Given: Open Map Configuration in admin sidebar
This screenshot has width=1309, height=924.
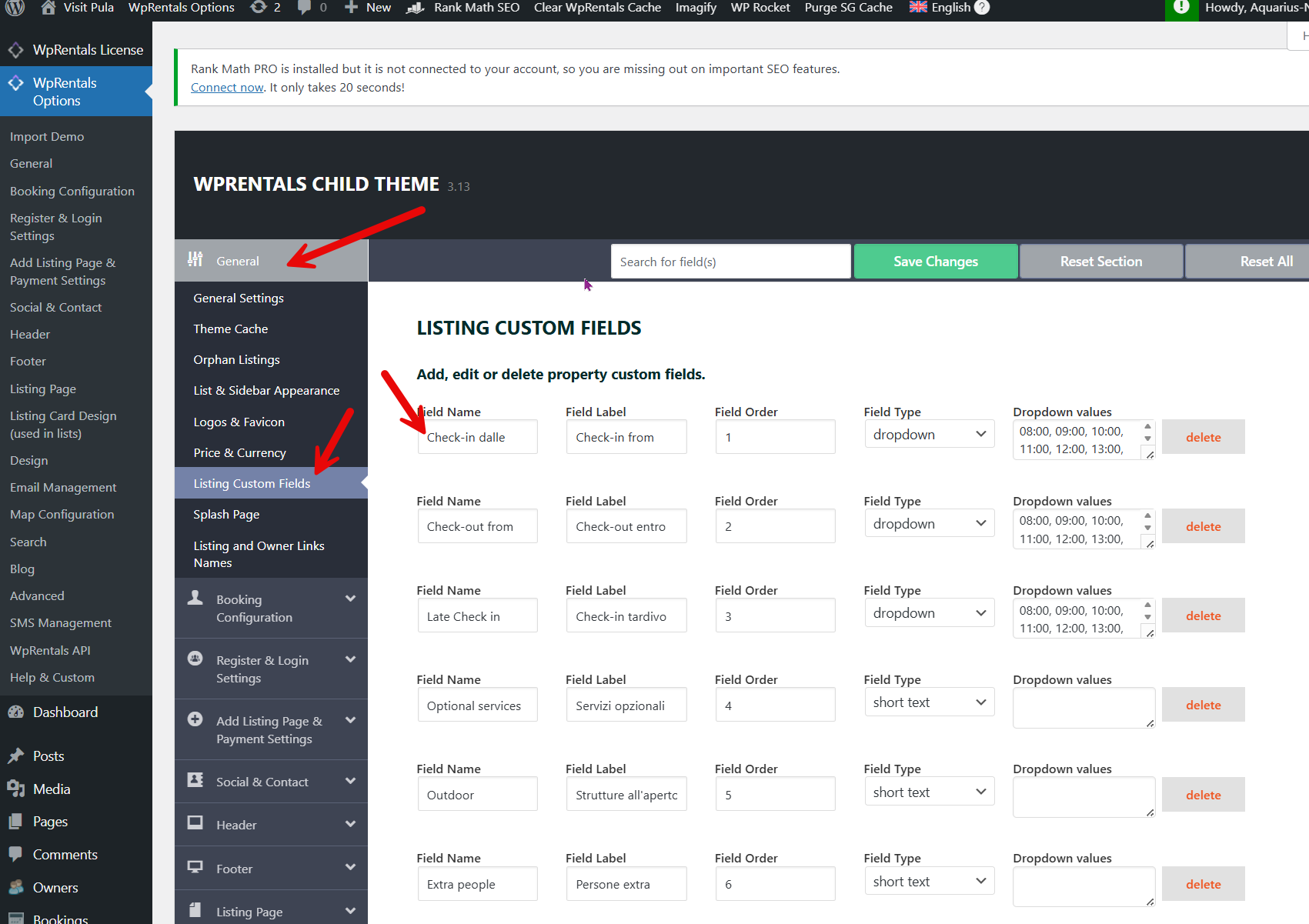Looking at the screenshot, I should click(x=62, y=515).
